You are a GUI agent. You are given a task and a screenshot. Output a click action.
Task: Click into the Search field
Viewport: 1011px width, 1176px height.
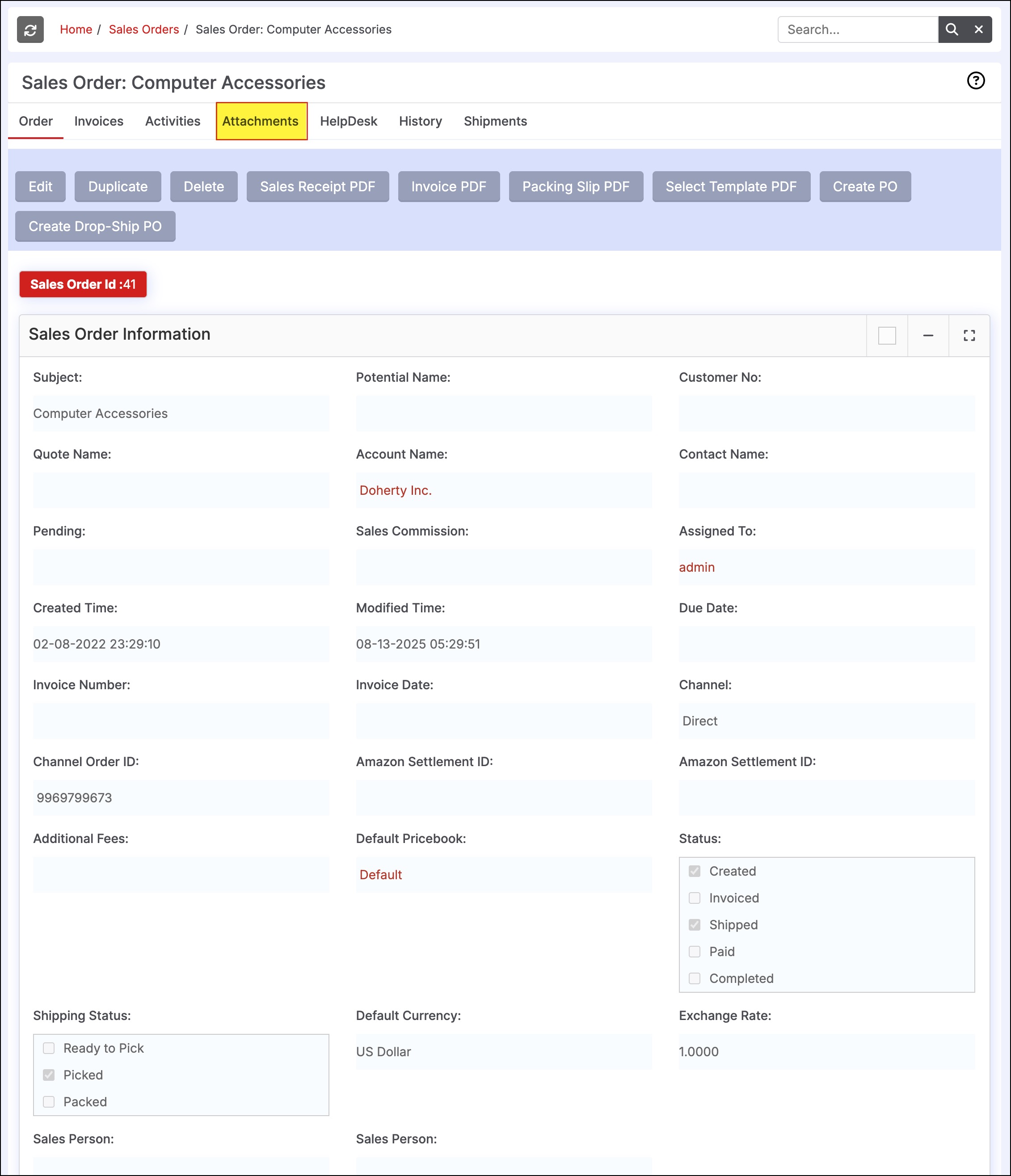click(x=858, y=30)
